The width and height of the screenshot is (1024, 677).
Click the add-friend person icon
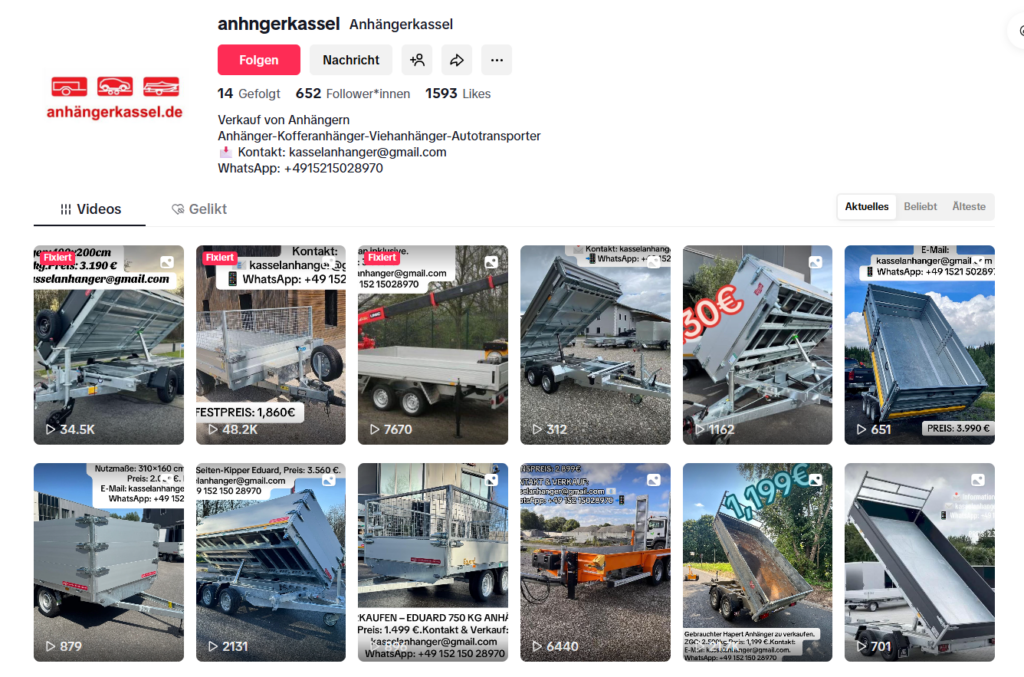(x=417, y=60)
